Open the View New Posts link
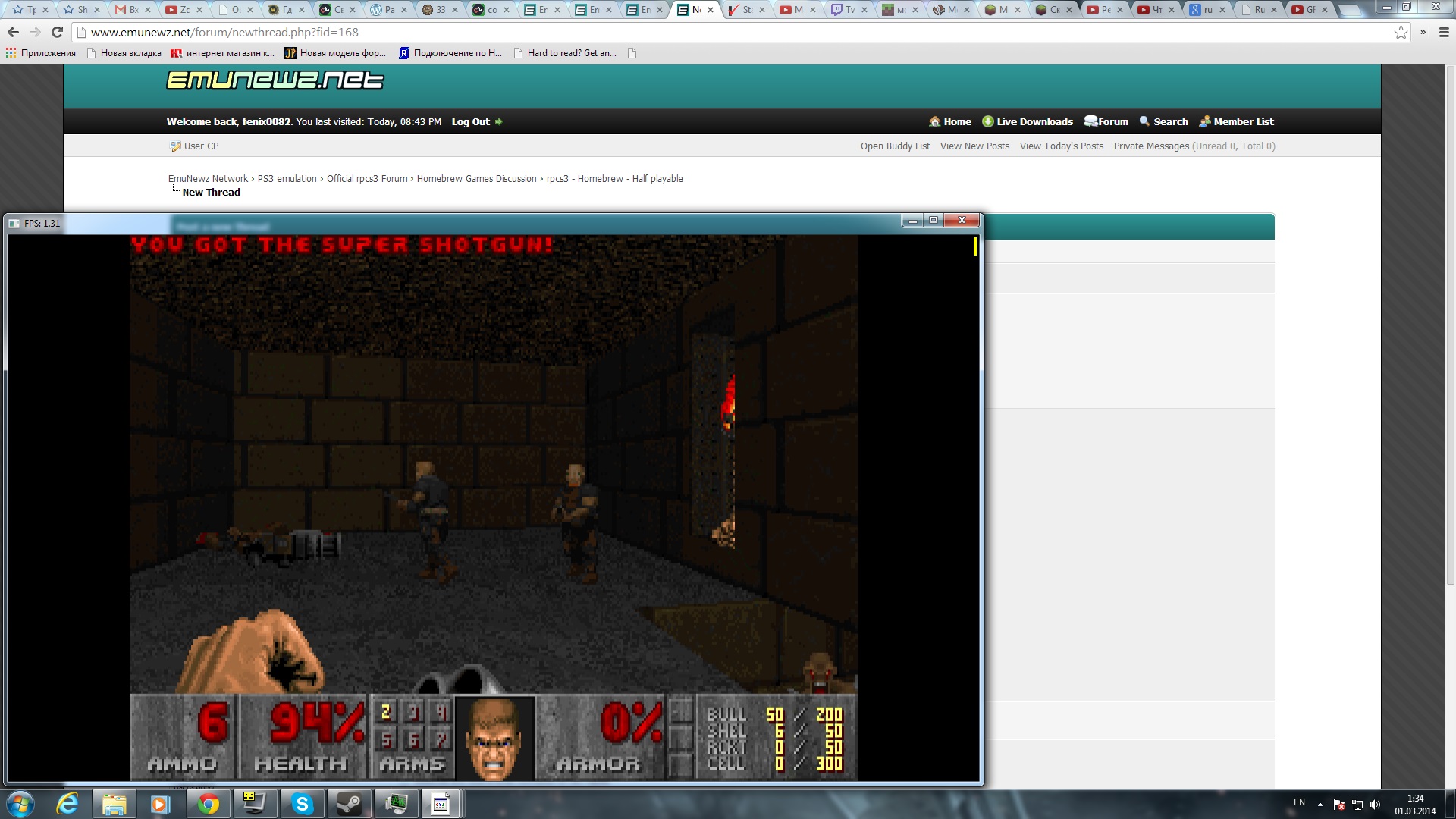Screen dimensions: 1456x819 [x=974, y=146]
